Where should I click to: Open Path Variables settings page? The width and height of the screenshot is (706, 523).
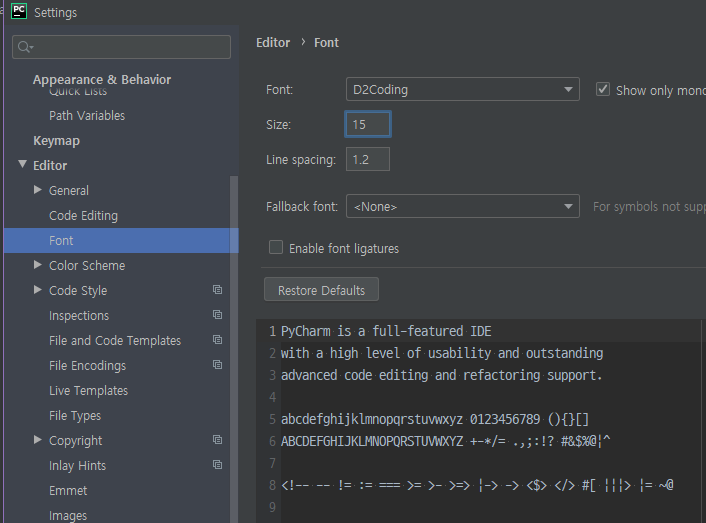coord(87,116)
